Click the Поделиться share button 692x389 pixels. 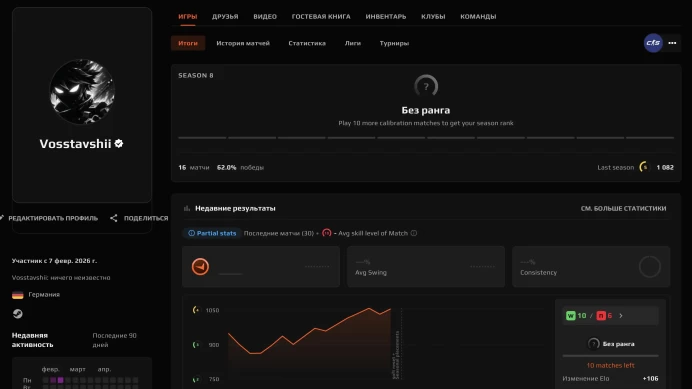click(x=139, y=218)
